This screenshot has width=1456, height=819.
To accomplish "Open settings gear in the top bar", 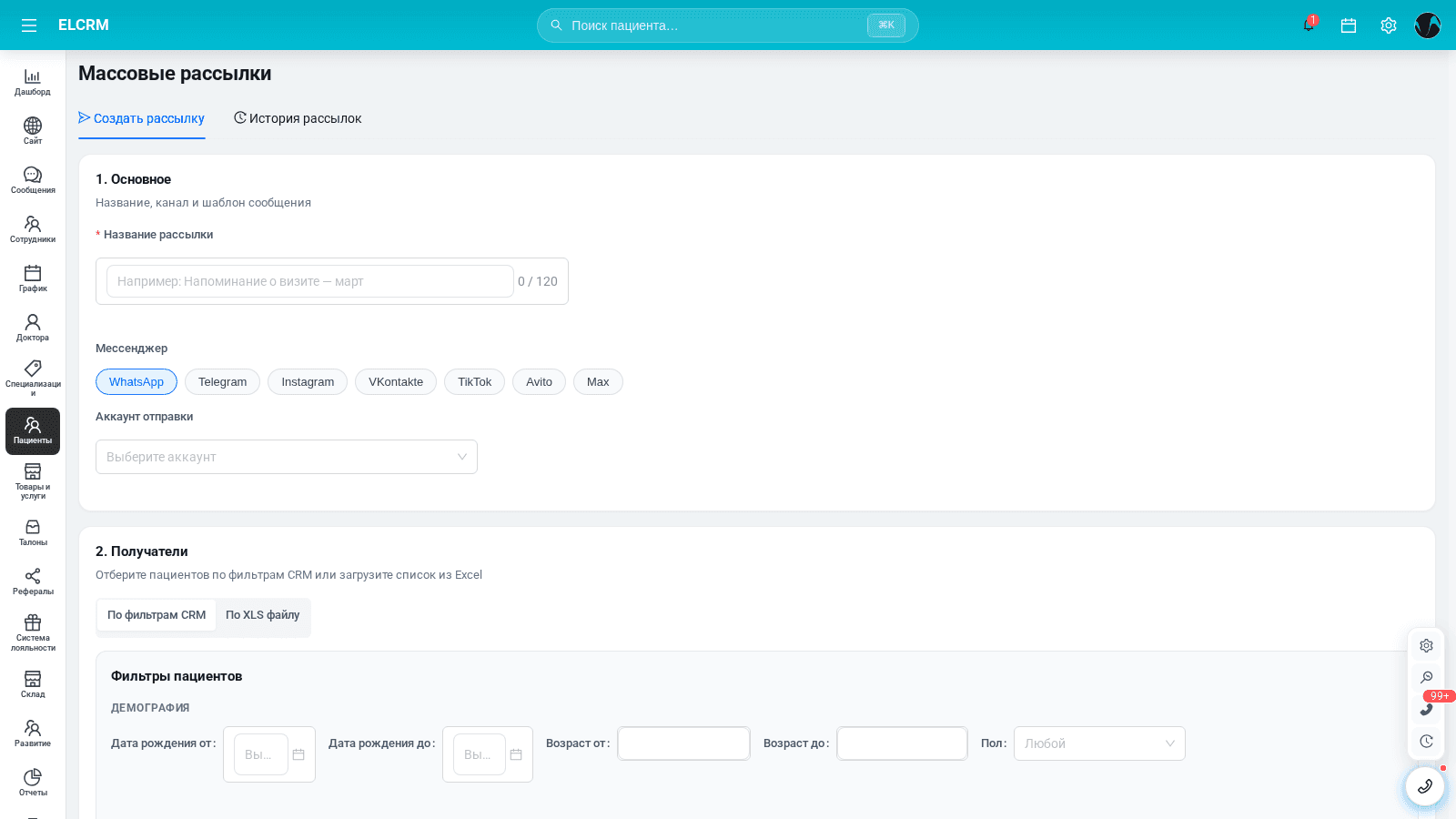I will (1389, 25).
